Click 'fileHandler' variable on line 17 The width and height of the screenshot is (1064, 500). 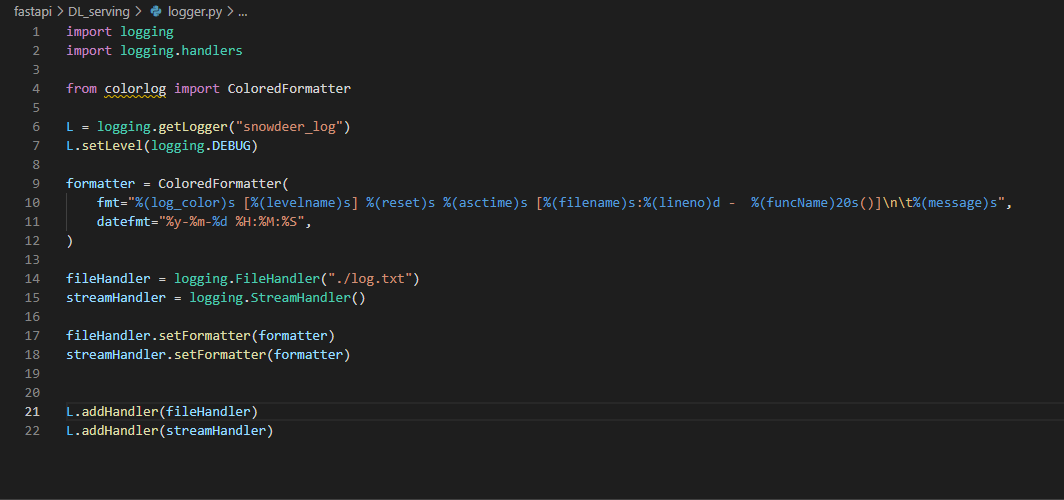[109, 335]
